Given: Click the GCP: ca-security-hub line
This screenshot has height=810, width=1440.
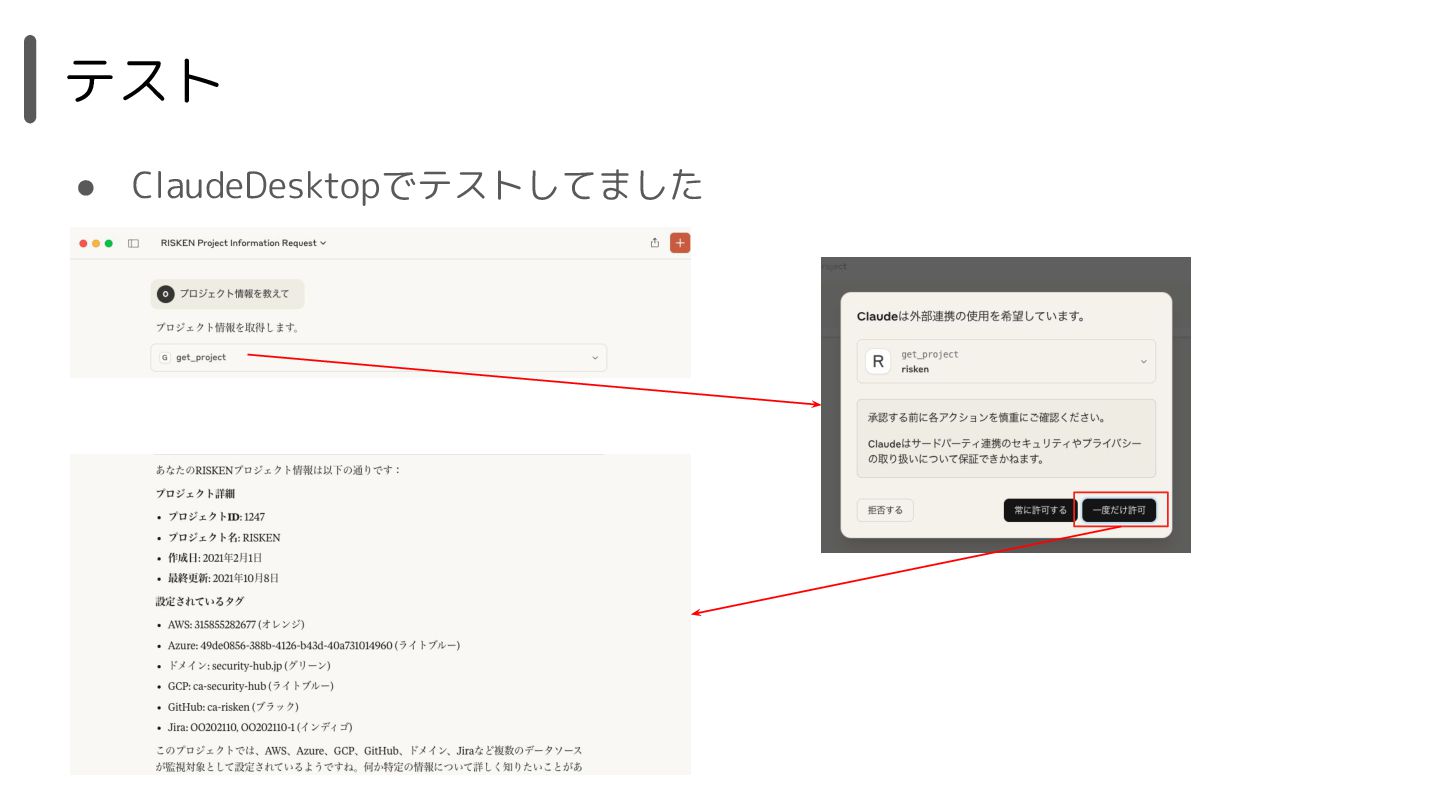Looking at the screenshot, I should tap(250, 686).
